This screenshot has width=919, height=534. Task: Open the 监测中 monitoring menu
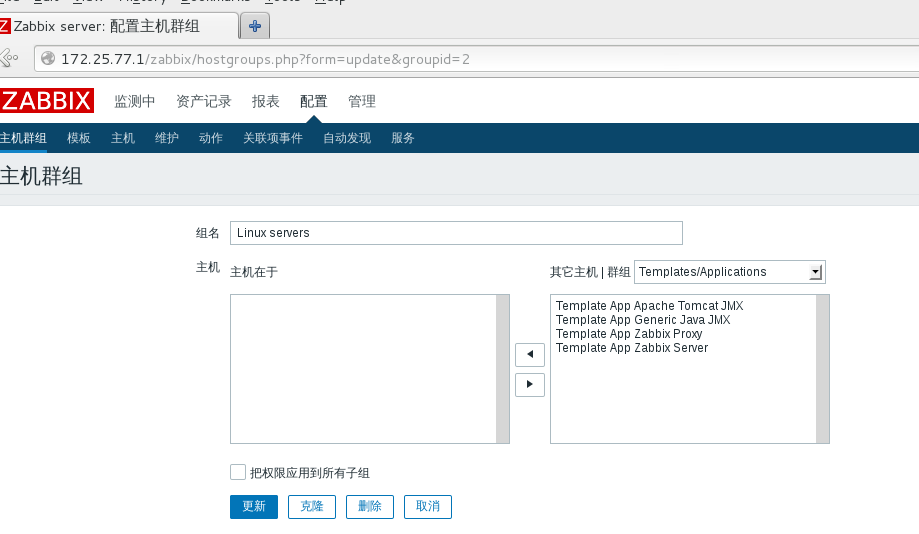pos(134,101)
